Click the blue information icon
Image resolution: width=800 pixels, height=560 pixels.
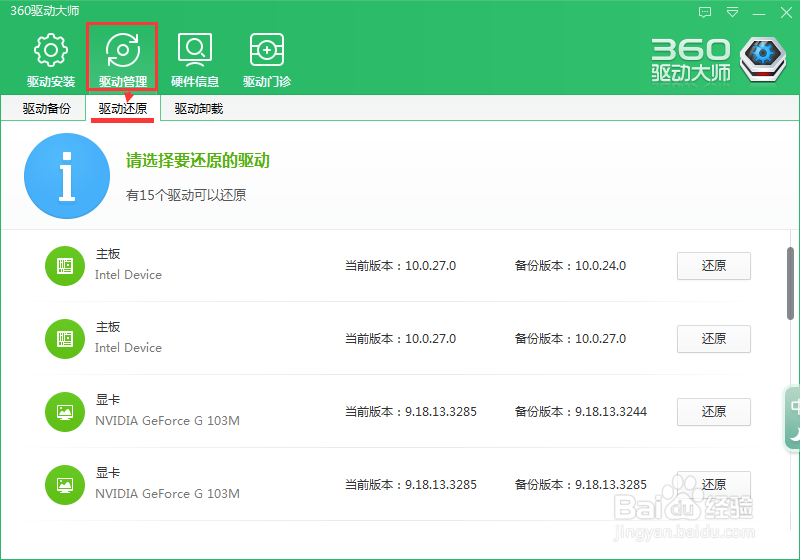(67, 176)
